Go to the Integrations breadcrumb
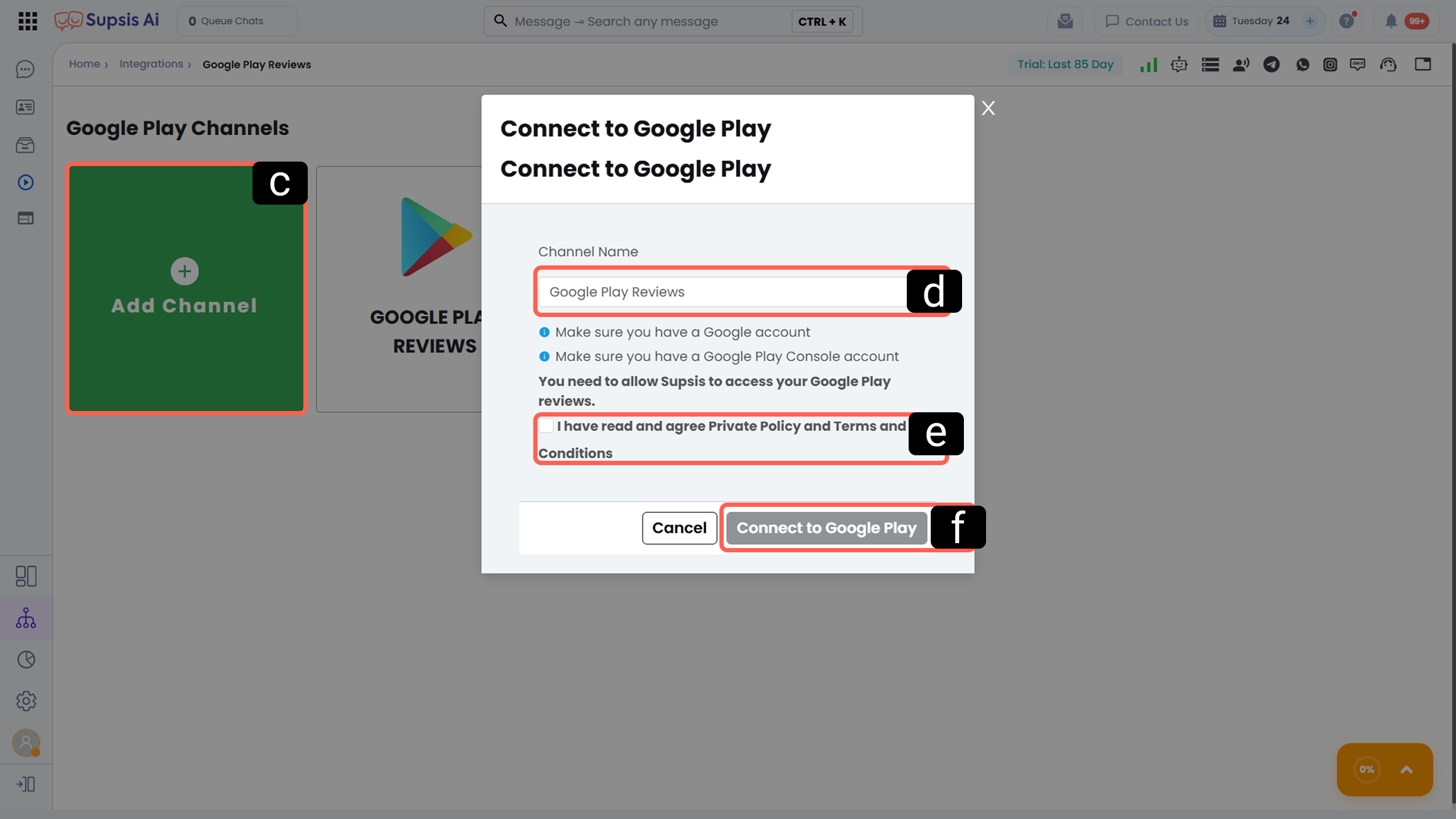Image resolution: width=1456 pixels, height=819 pixels. (151, 64)
